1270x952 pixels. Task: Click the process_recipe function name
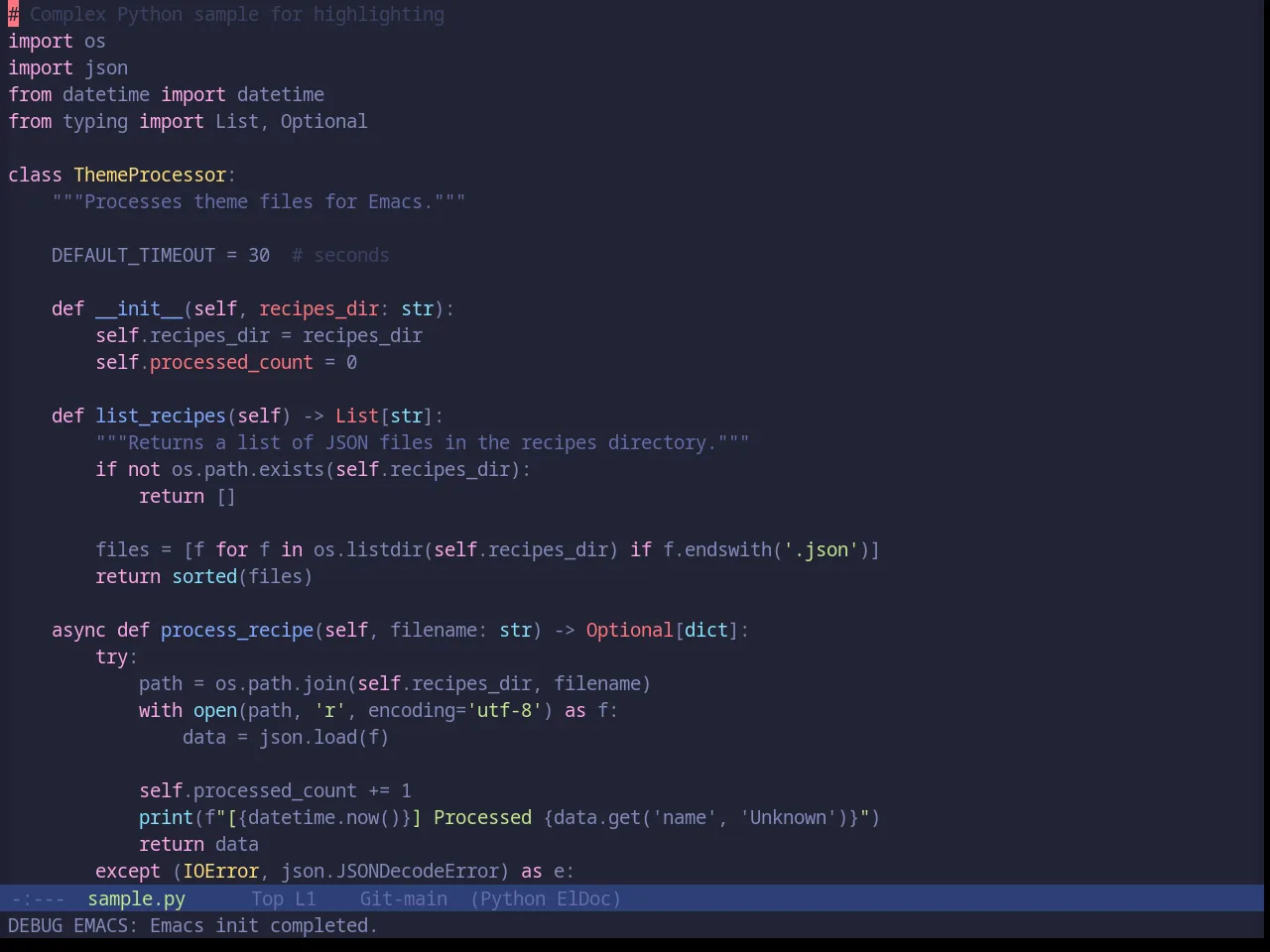coord(237,630)
